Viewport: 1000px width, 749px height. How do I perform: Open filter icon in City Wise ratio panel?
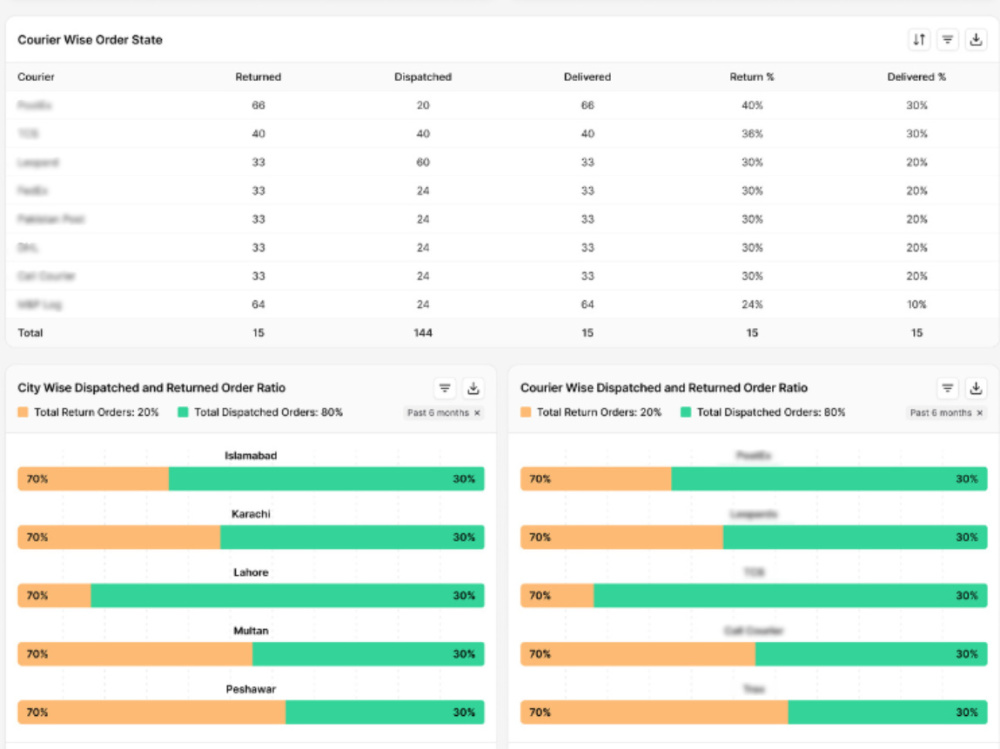[x=445, y=388]
